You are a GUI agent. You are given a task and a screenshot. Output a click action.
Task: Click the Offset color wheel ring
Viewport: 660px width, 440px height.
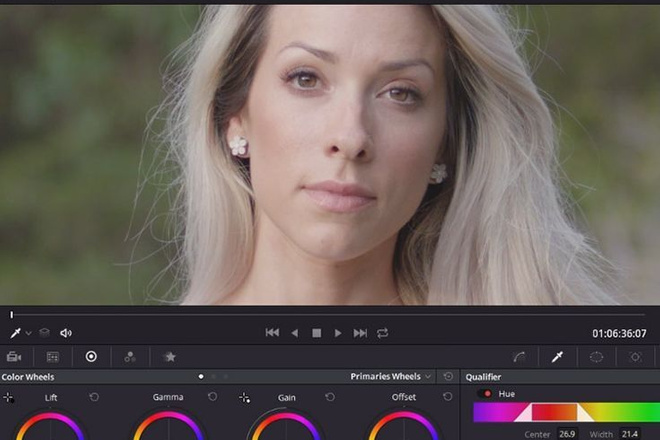click(404, 417)
